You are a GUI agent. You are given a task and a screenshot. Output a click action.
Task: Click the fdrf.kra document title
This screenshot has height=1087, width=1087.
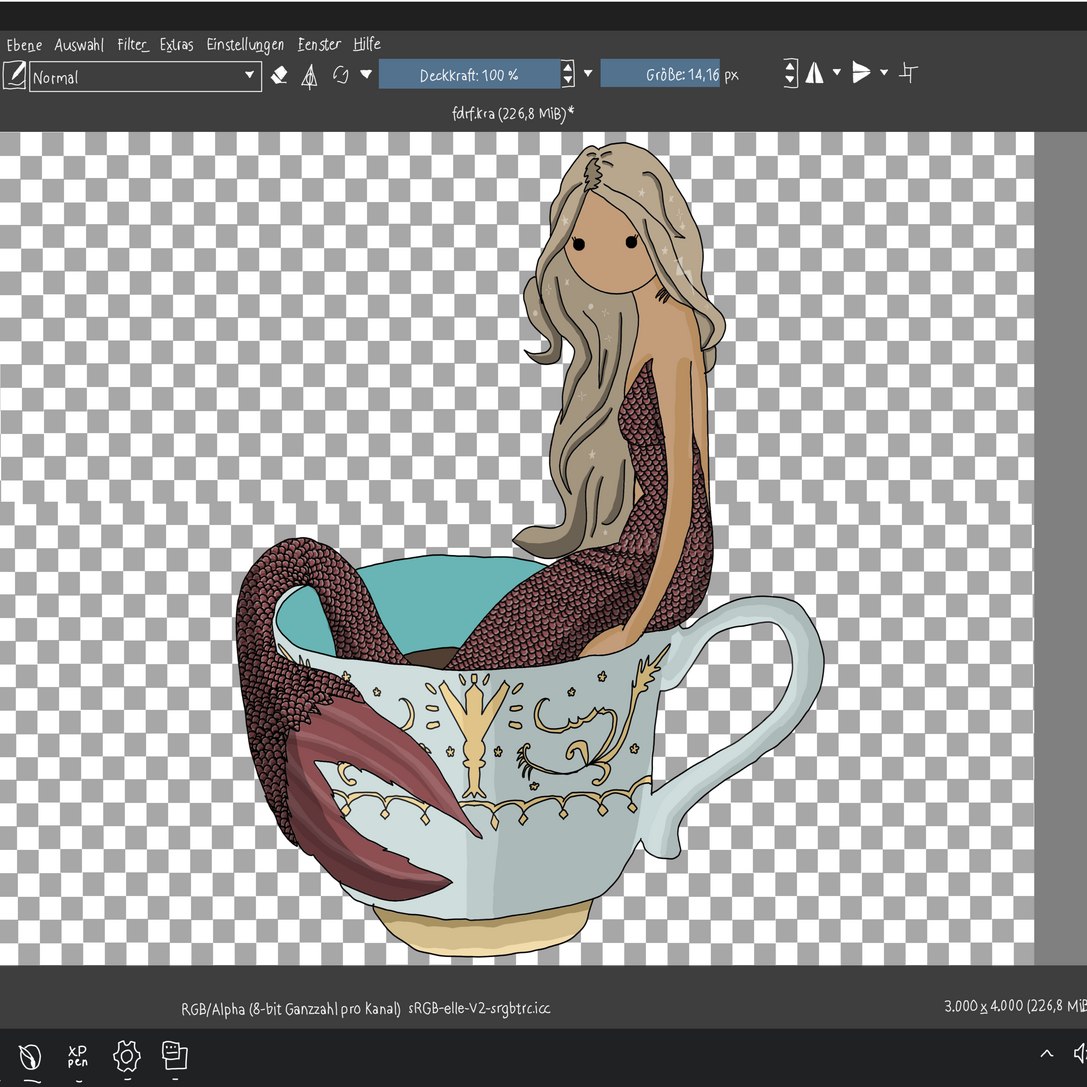pos(513,113)
